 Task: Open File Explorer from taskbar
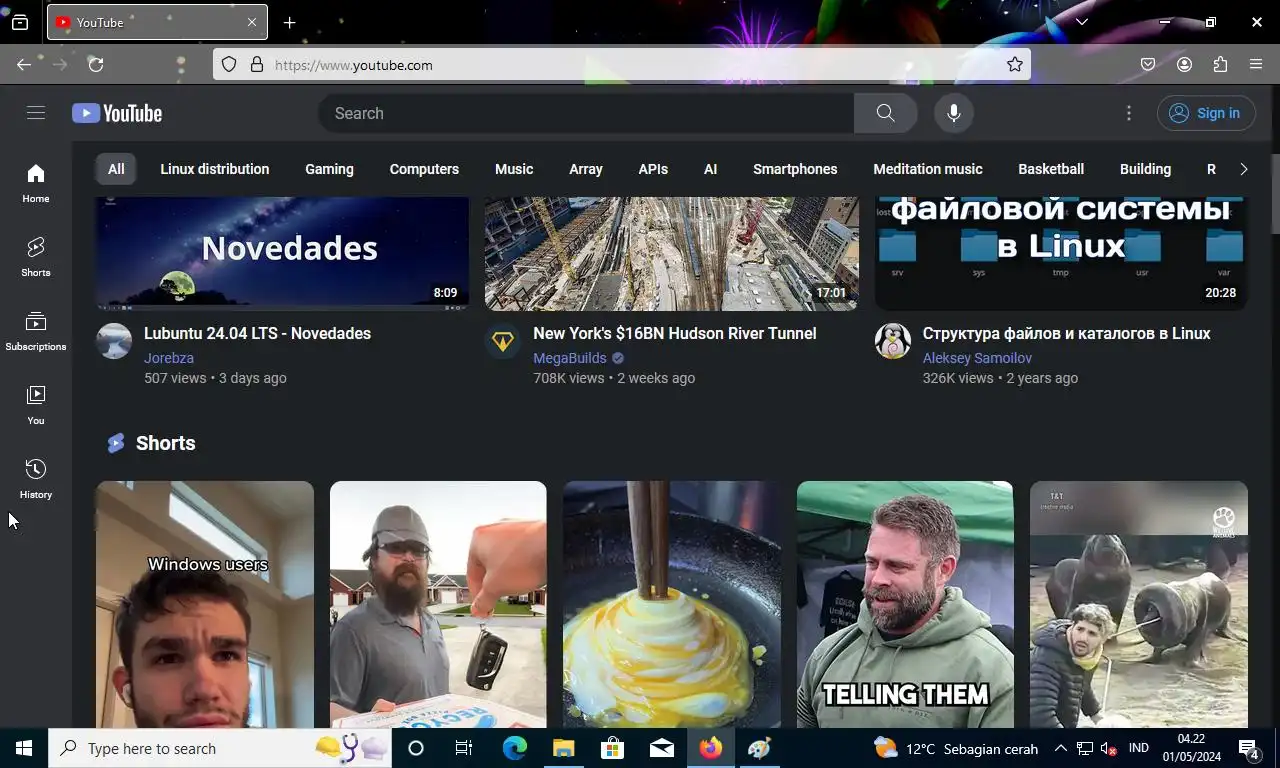point(564,748)
